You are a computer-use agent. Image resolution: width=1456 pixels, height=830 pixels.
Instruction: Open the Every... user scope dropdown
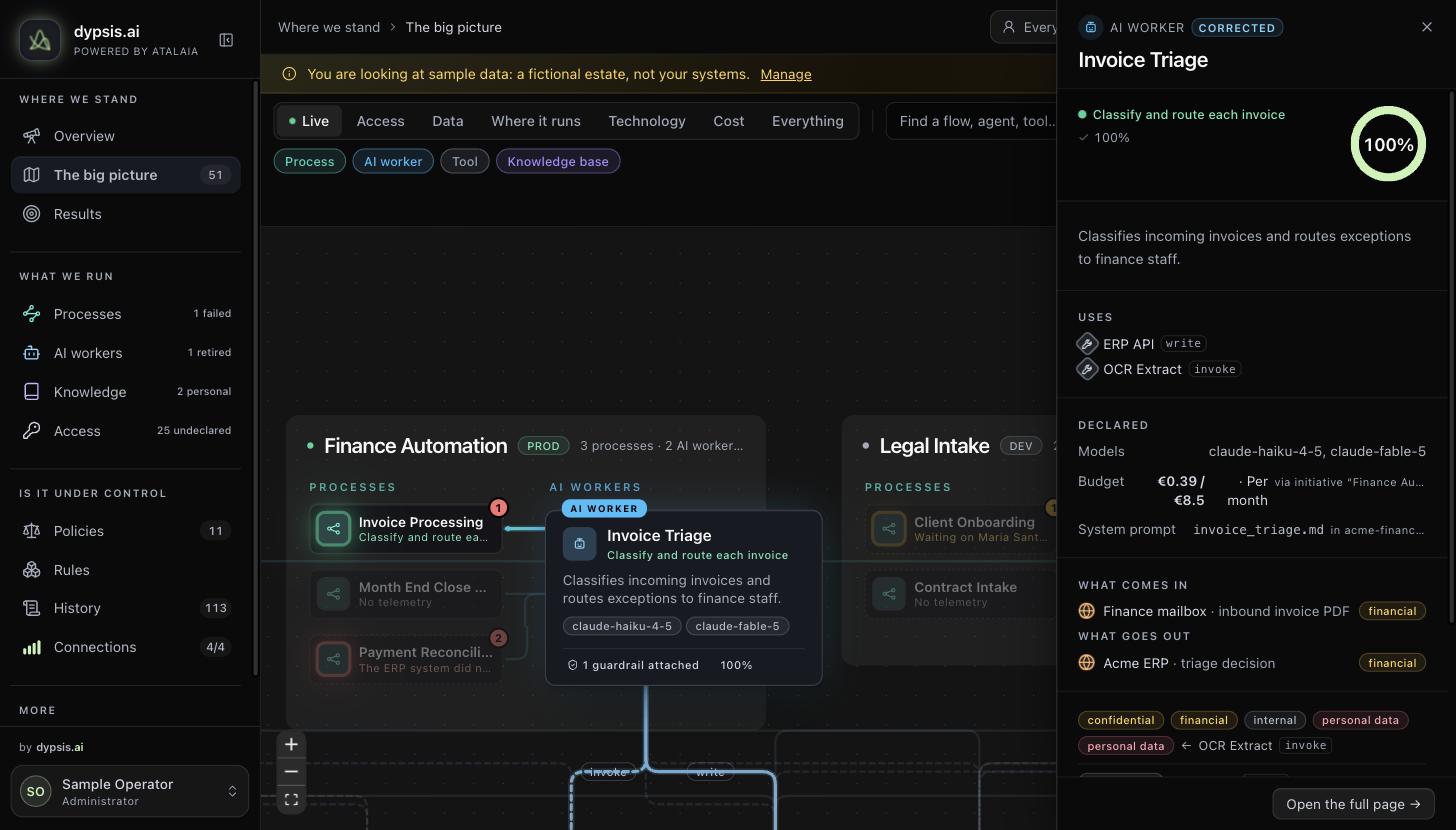coord(1023,27)
